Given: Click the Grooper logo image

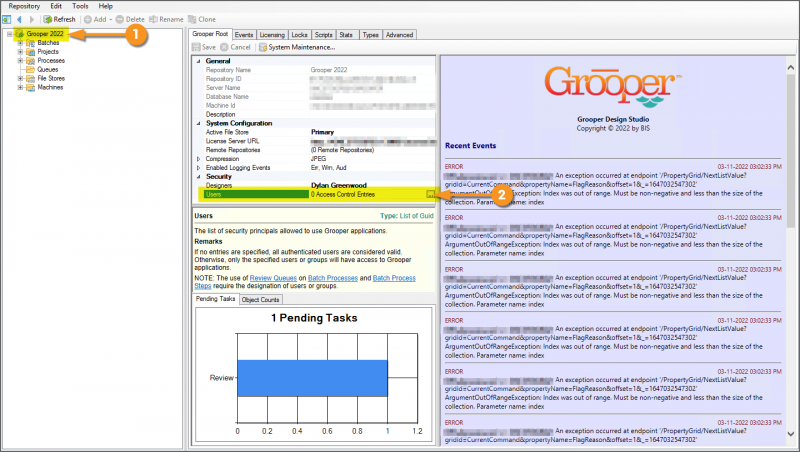Looking at the screenshot, I should (613, 87).
